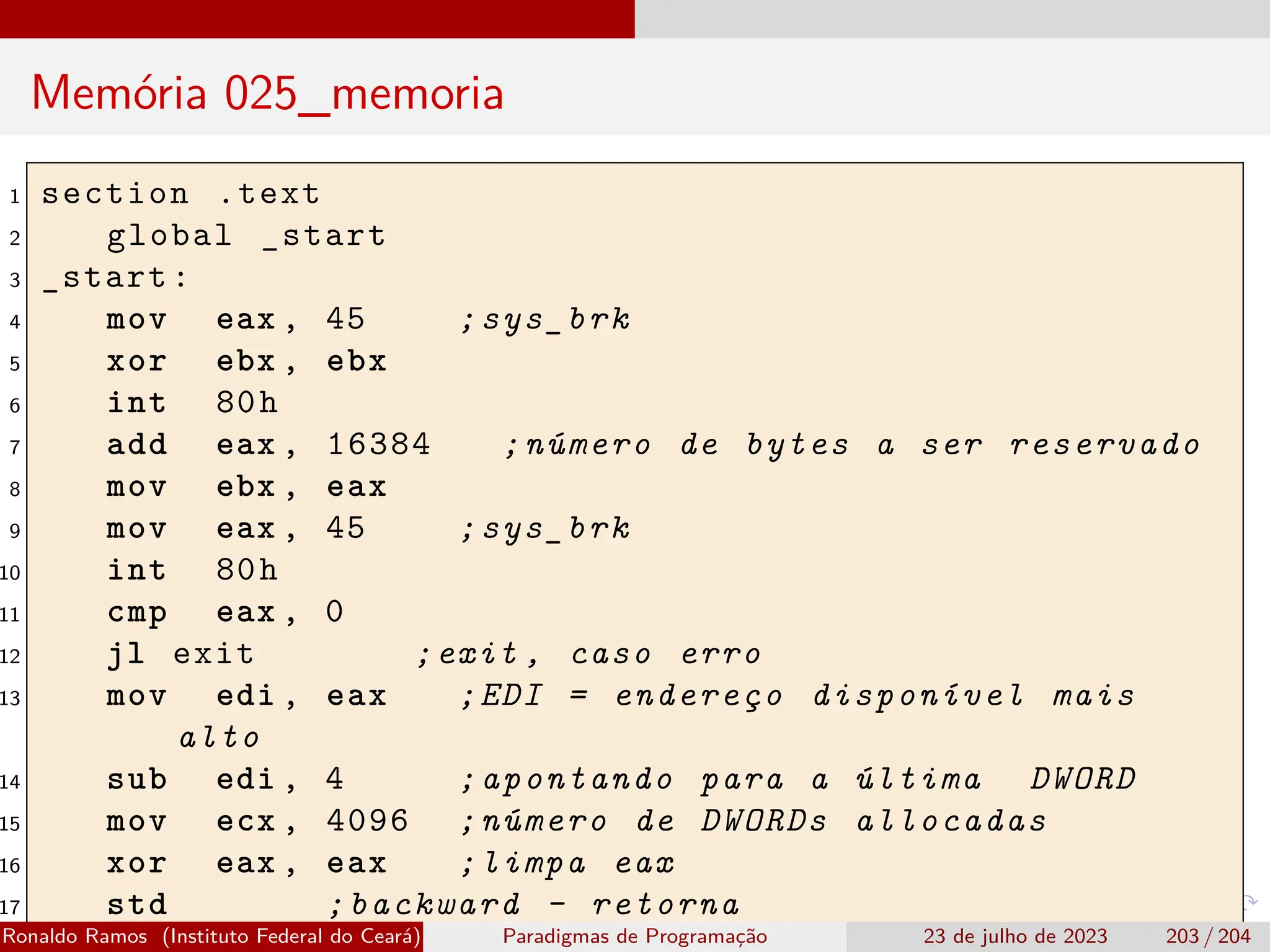Click the comment ";número de bytes a ser reservado"
This screenshot has width=1270, height=952.
pyautogui.click(x=853, y=446)
